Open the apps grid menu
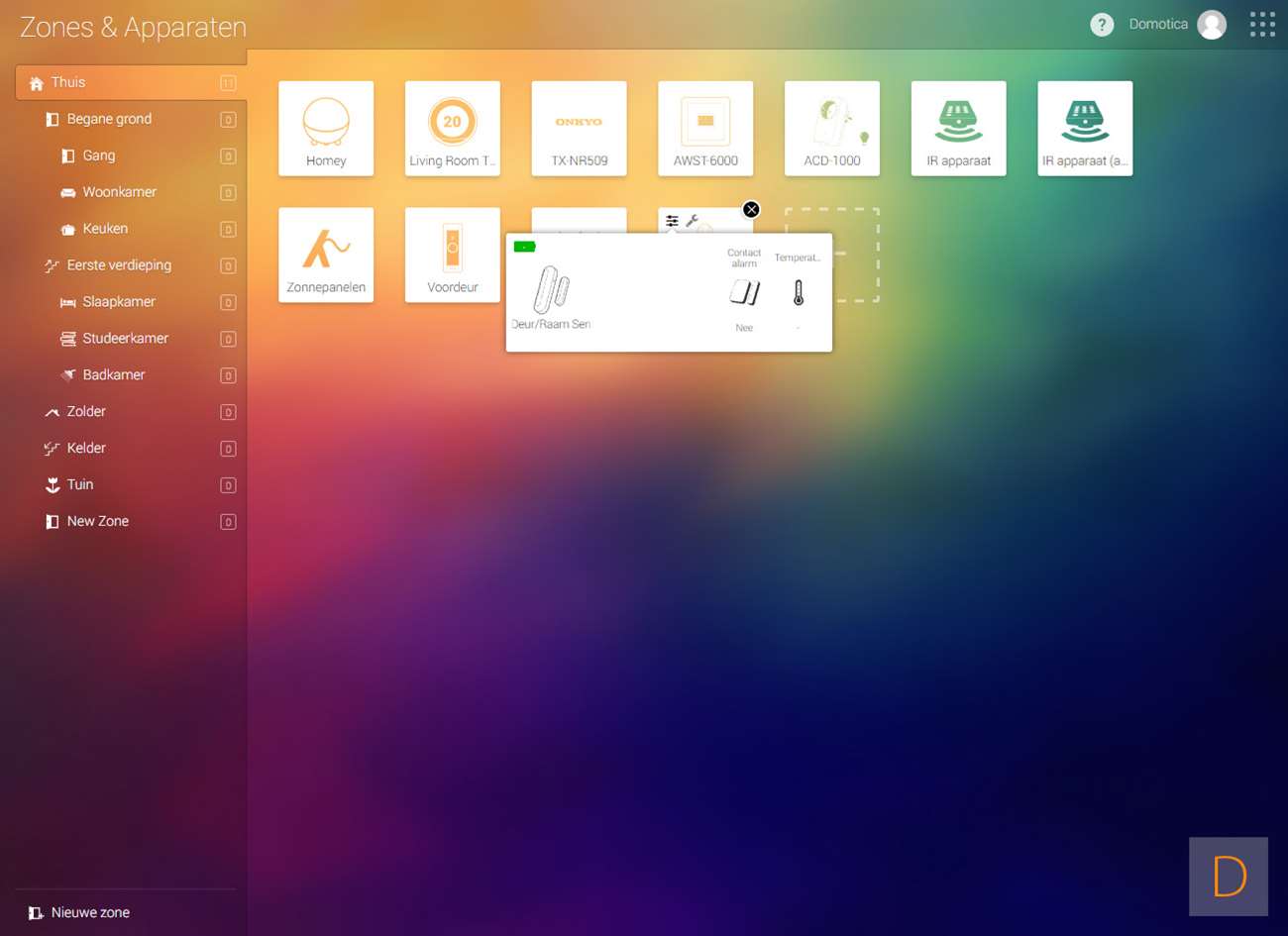Viewport: 1288px width, 936px height. 1262,25
